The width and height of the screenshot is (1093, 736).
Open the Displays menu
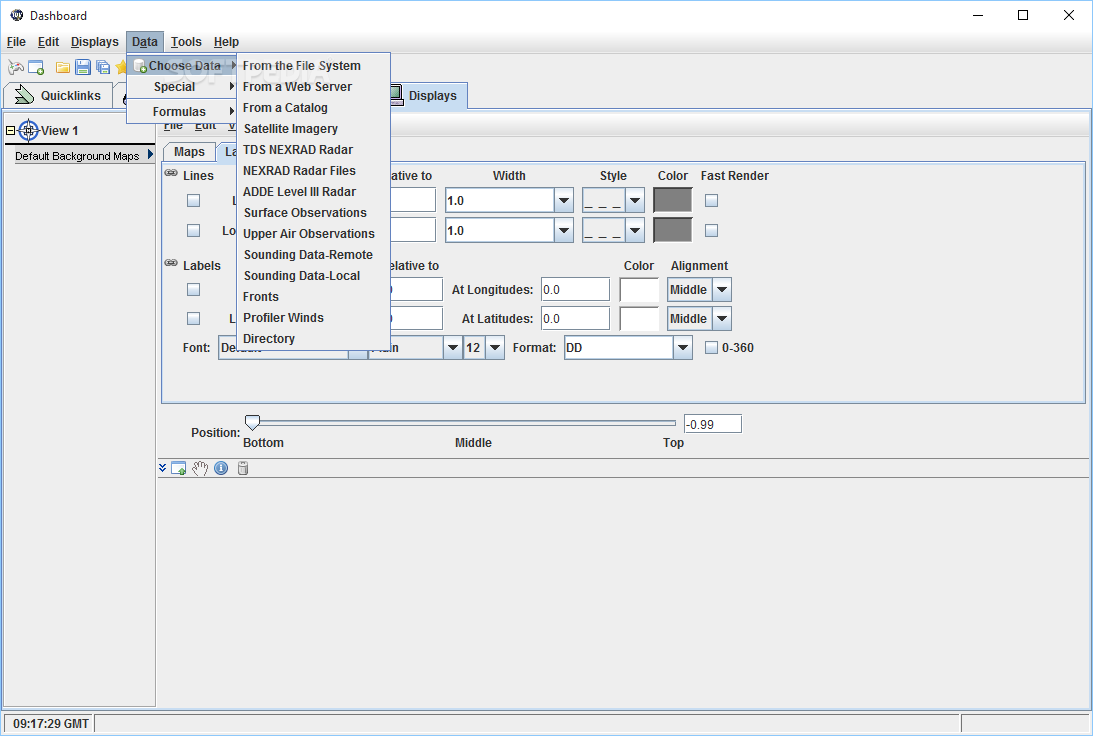click(95, 42)
